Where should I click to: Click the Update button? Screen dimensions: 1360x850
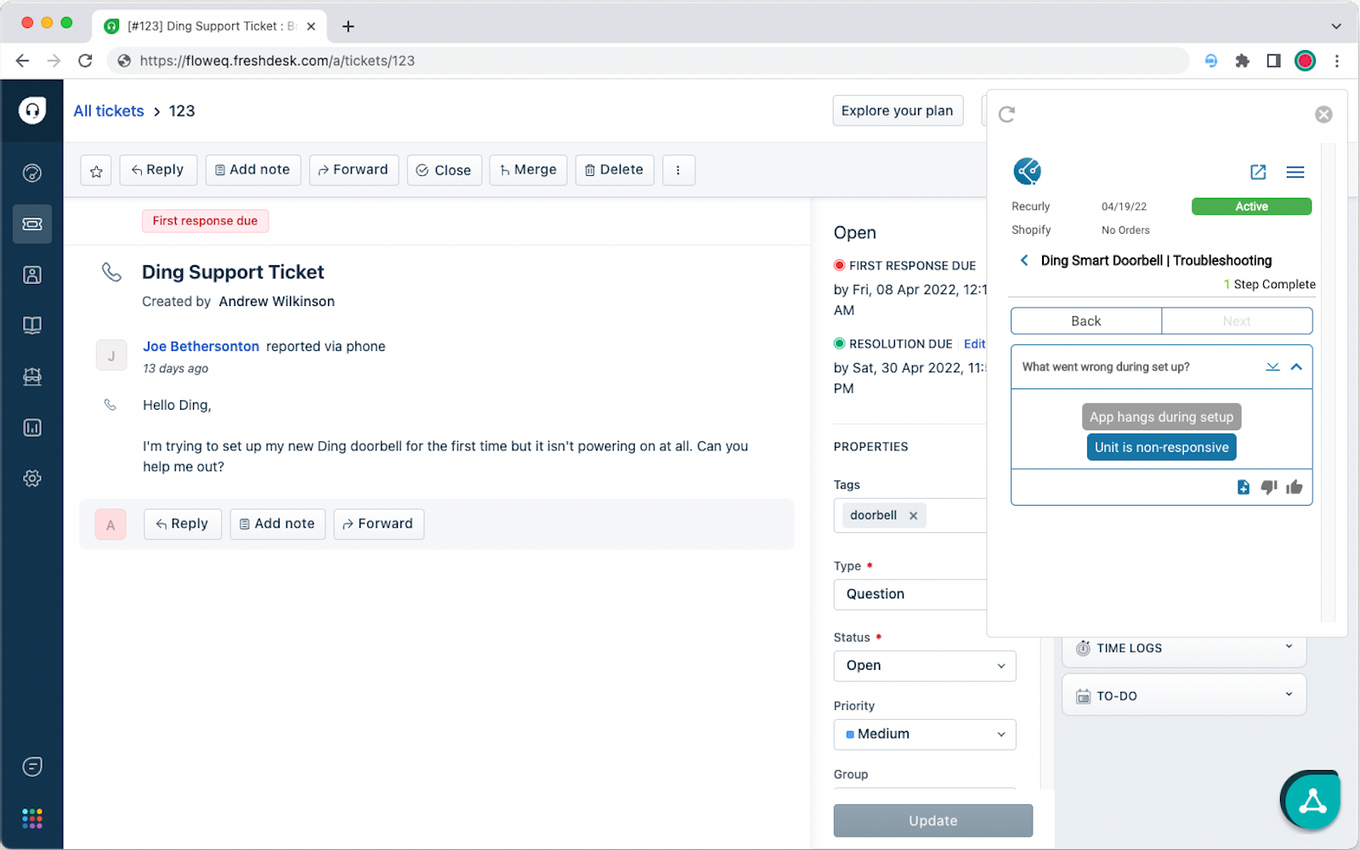933,821
